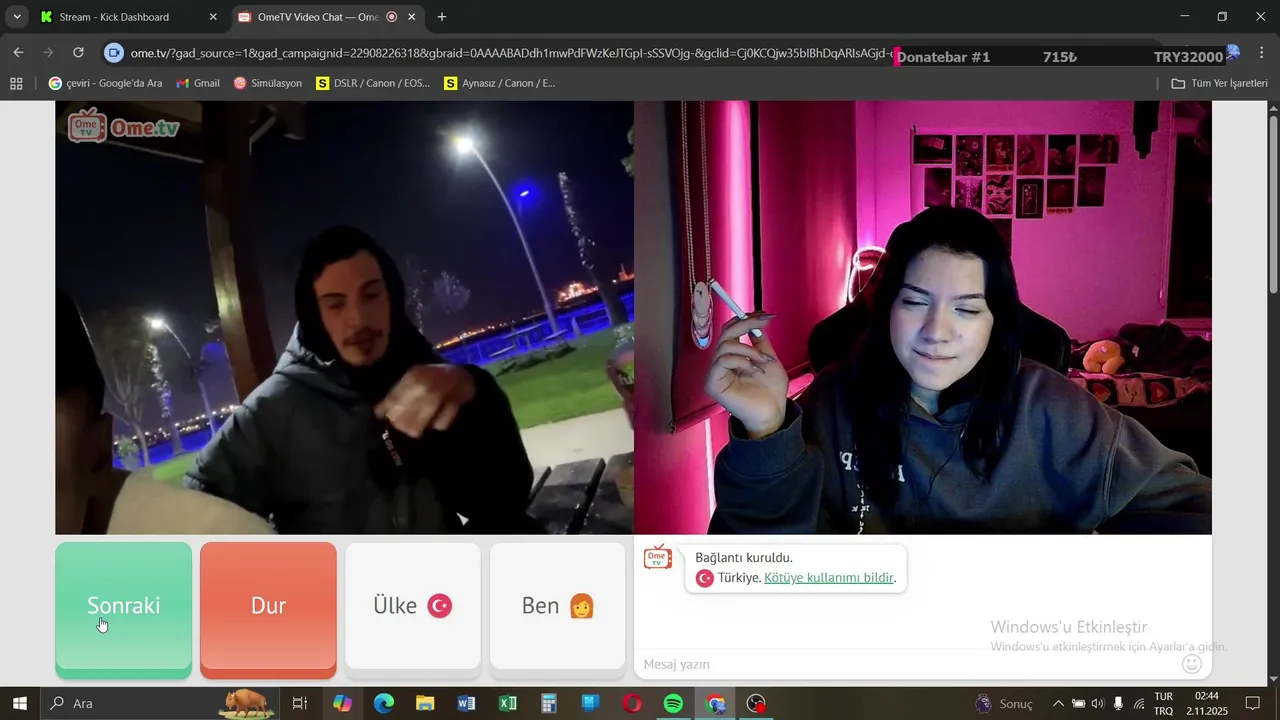This screenshot has height=720, width=1280.
Task: Close the OmeTV Video Chat tab
Action: pos(411,17)
